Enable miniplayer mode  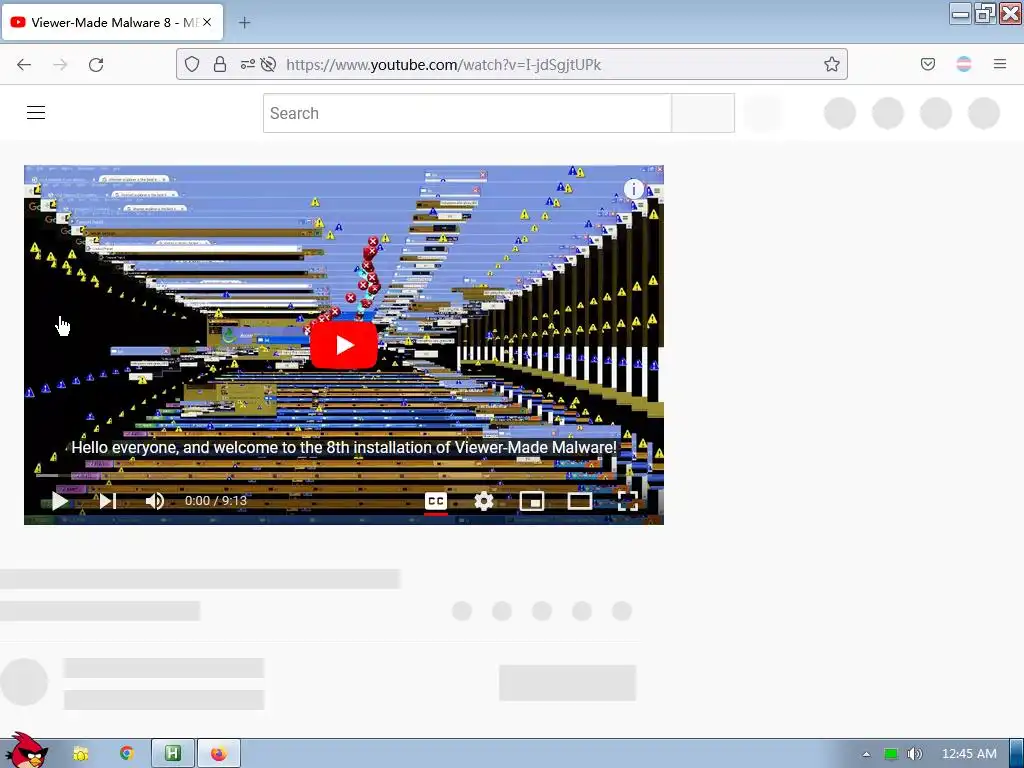pyautogui.click(x=532, y=501)
